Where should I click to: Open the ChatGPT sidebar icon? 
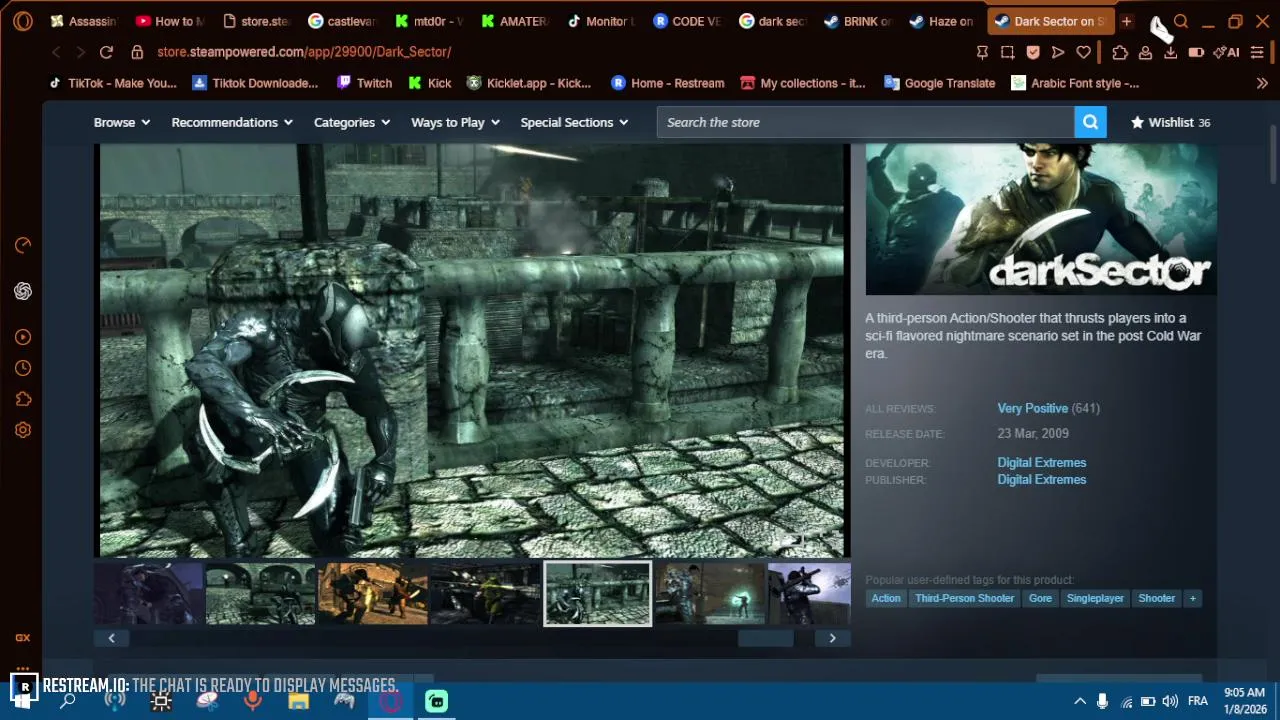(23, 291)
